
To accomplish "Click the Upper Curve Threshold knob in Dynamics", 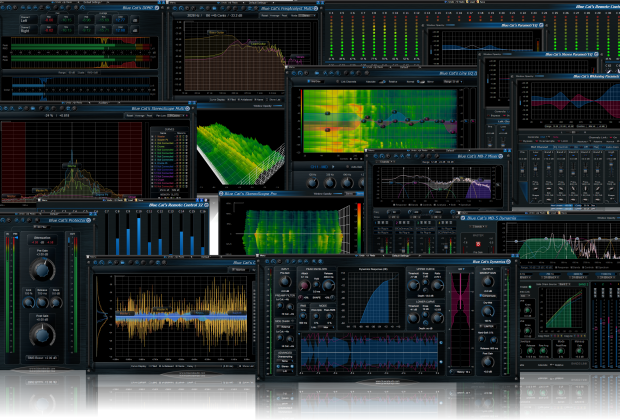I will tap(413, 285).
